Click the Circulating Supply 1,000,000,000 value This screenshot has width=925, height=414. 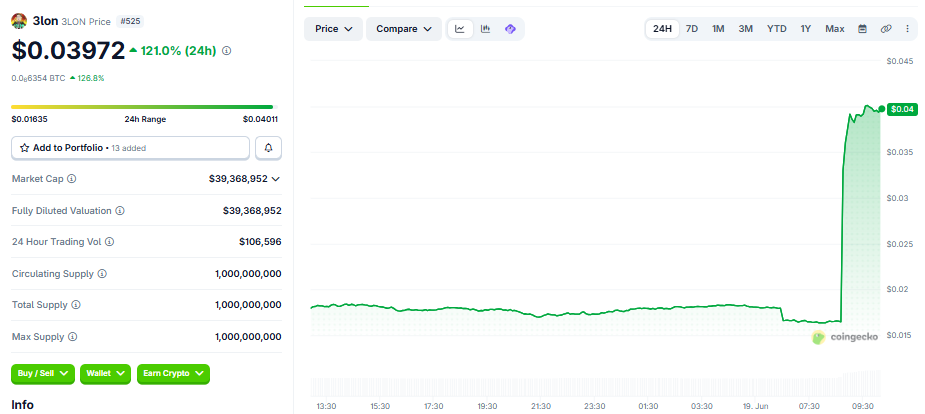click(x=248, y=274)
